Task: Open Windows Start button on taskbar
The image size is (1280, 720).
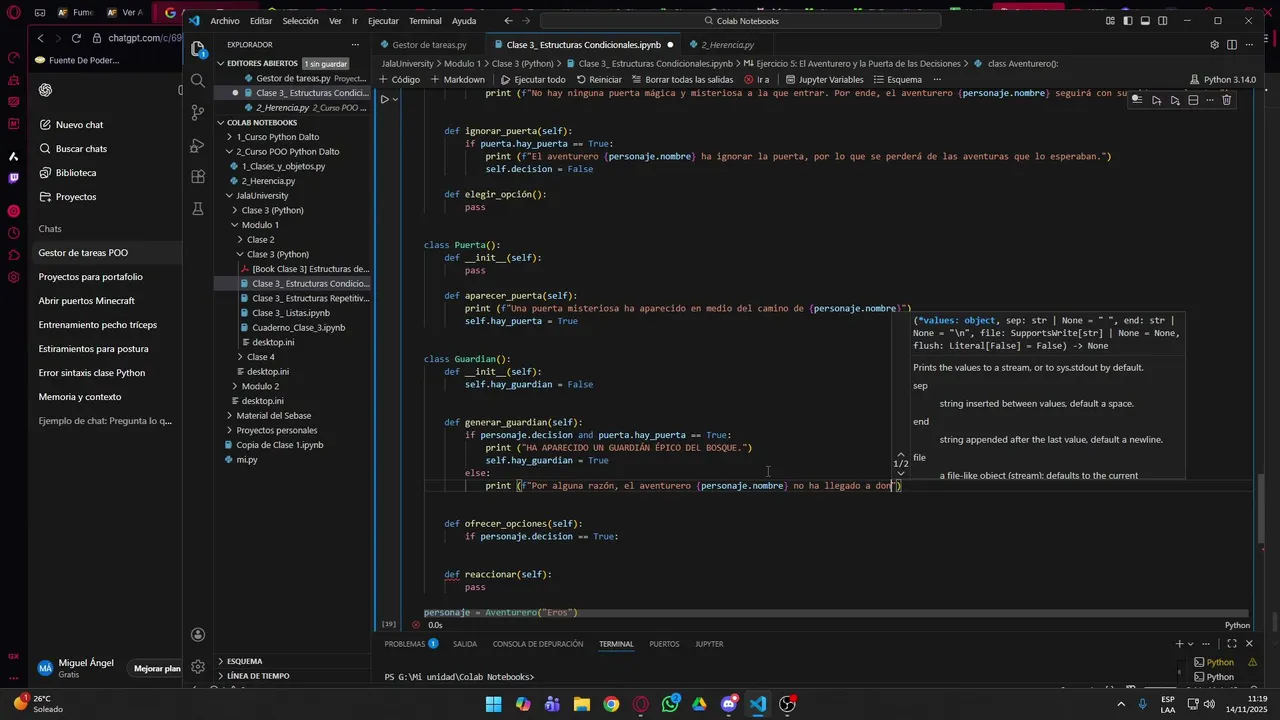Action: click(x=494, y=704)
